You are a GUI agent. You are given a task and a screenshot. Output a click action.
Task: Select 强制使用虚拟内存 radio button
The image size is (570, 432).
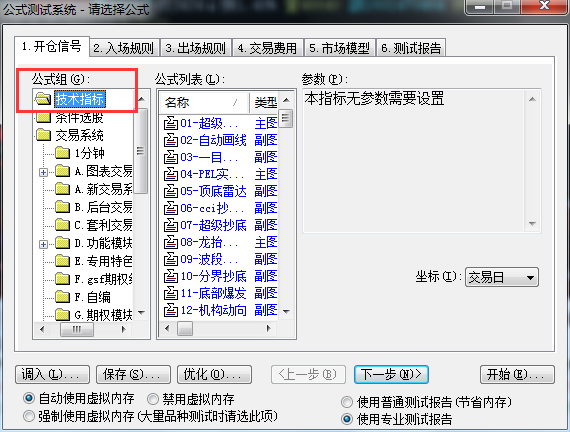pyautogui.click(x=29, y=416)
